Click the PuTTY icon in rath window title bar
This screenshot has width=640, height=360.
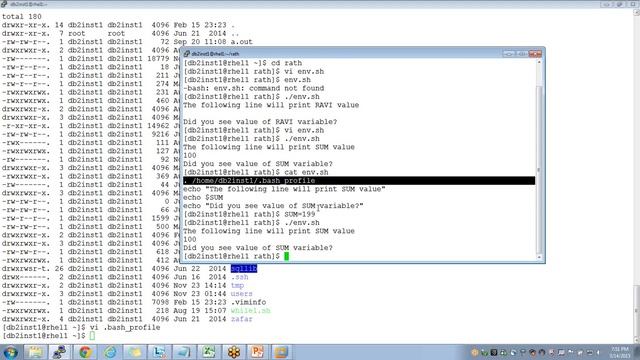[x=187, y=53]
